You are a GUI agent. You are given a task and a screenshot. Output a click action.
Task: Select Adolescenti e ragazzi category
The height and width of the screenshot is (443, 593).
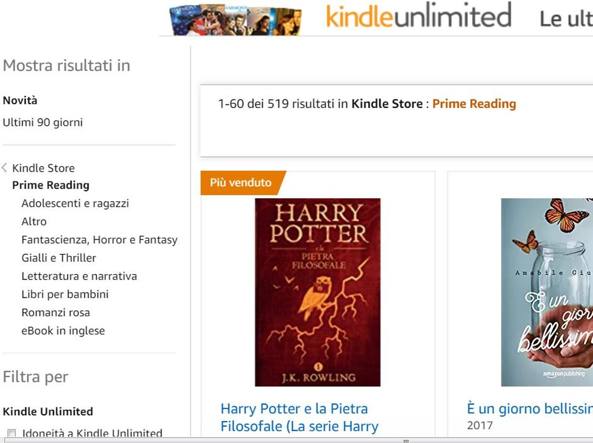[x=75, y=204]
